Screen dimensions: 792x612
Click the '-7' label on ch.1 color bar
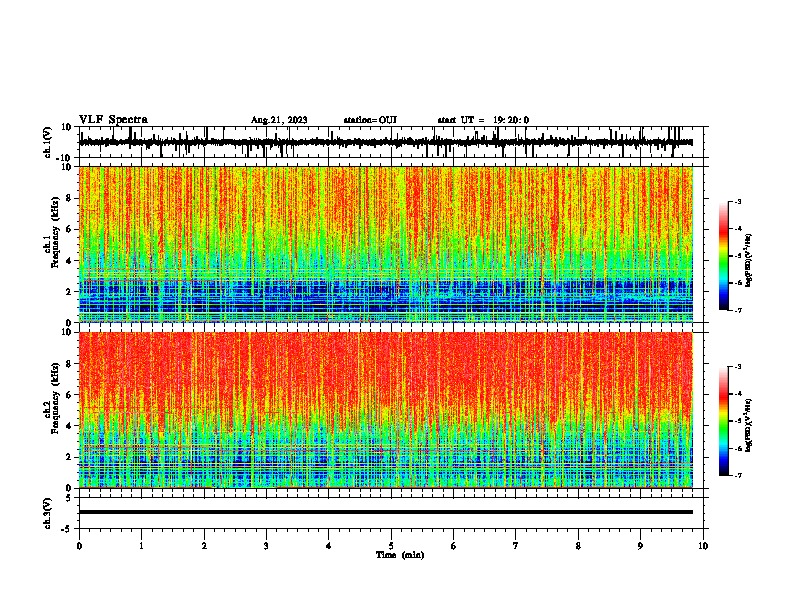point(738,310)
